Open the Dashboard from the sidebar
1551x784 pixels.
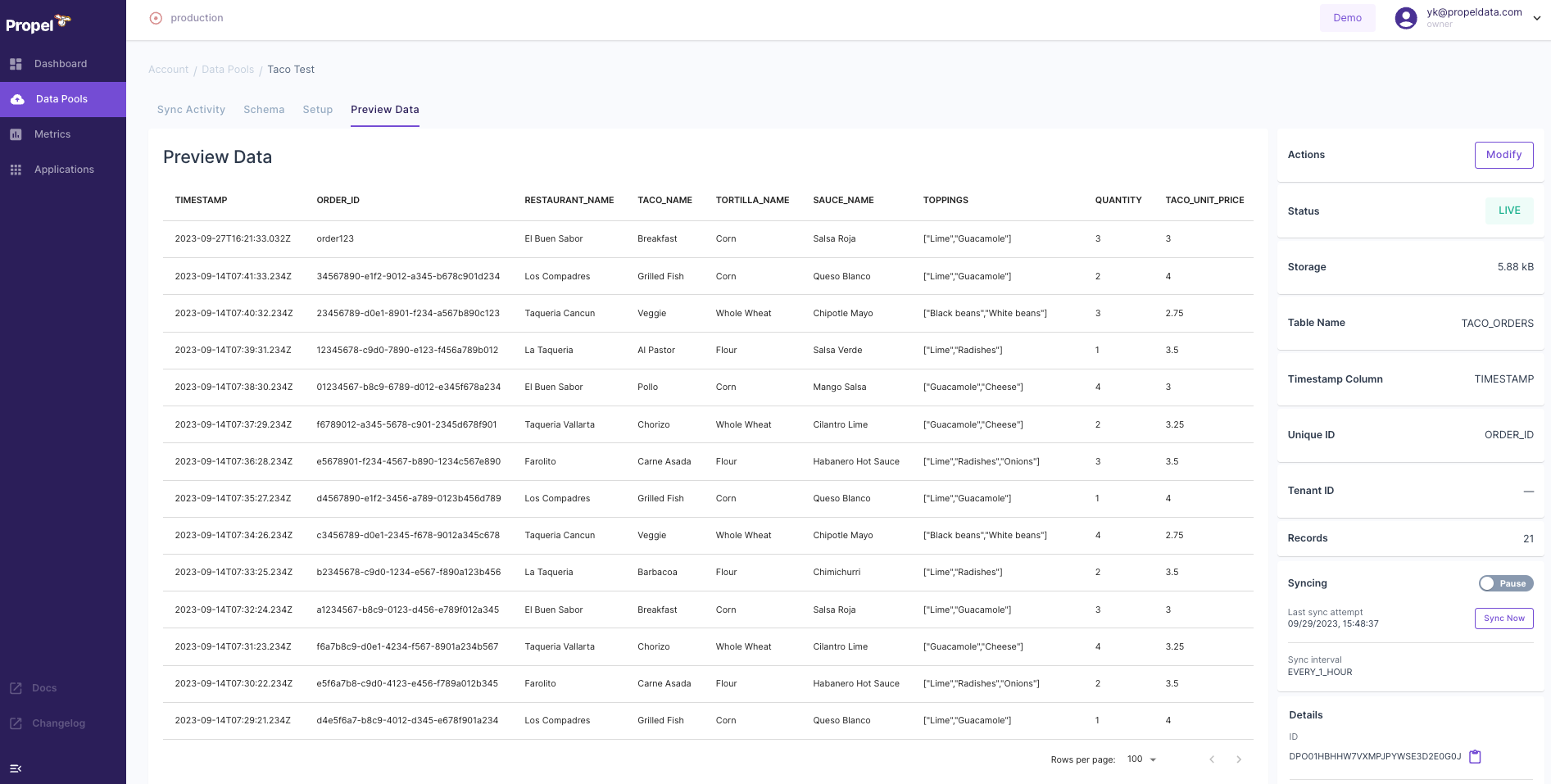(60, 63)
